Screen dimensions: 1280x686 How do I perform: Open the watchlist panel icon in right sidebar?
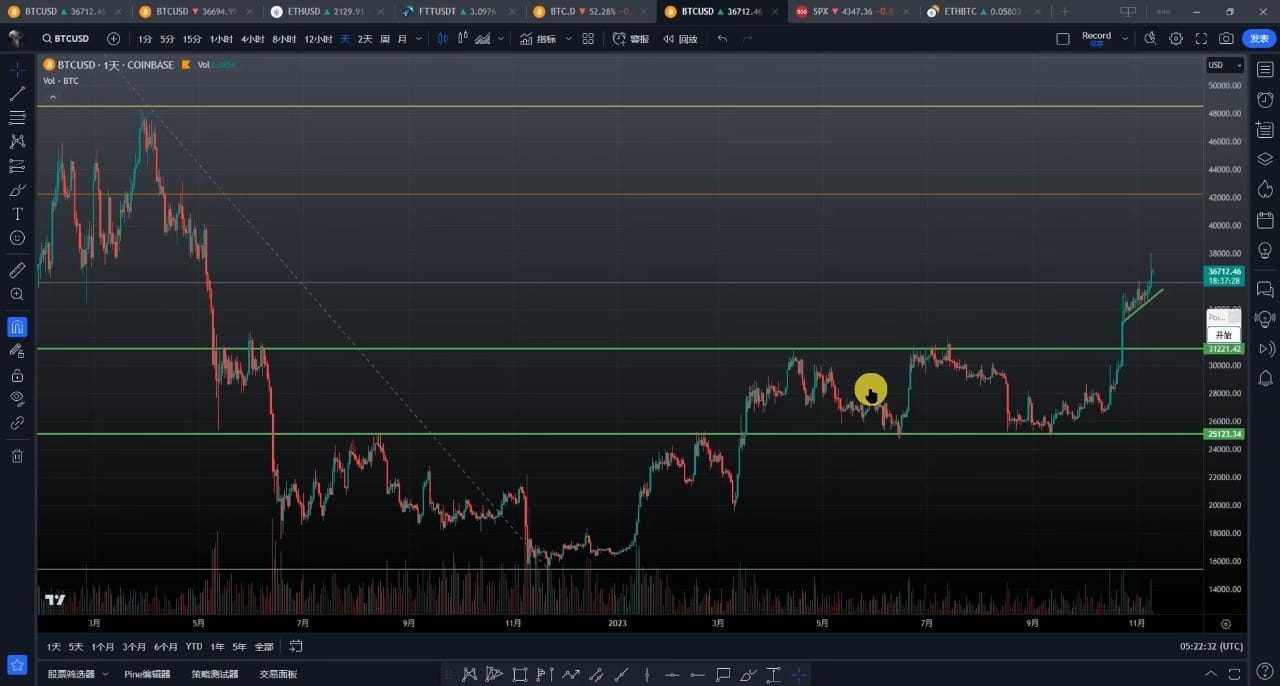(1265, 70)
